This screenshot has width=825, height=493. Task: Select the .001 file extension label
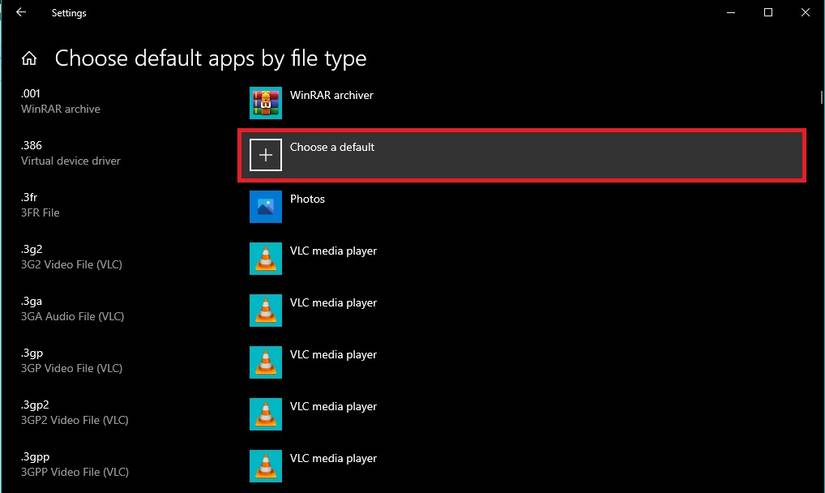pyautogui.click(x=31, y=94)
